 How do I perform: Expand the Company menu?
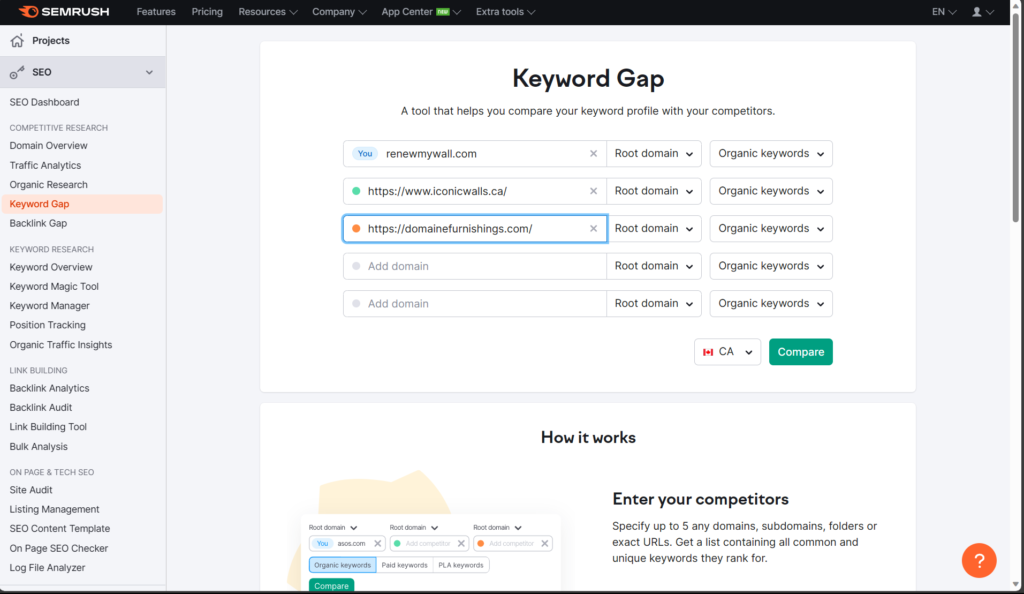(x=339, y=12)
